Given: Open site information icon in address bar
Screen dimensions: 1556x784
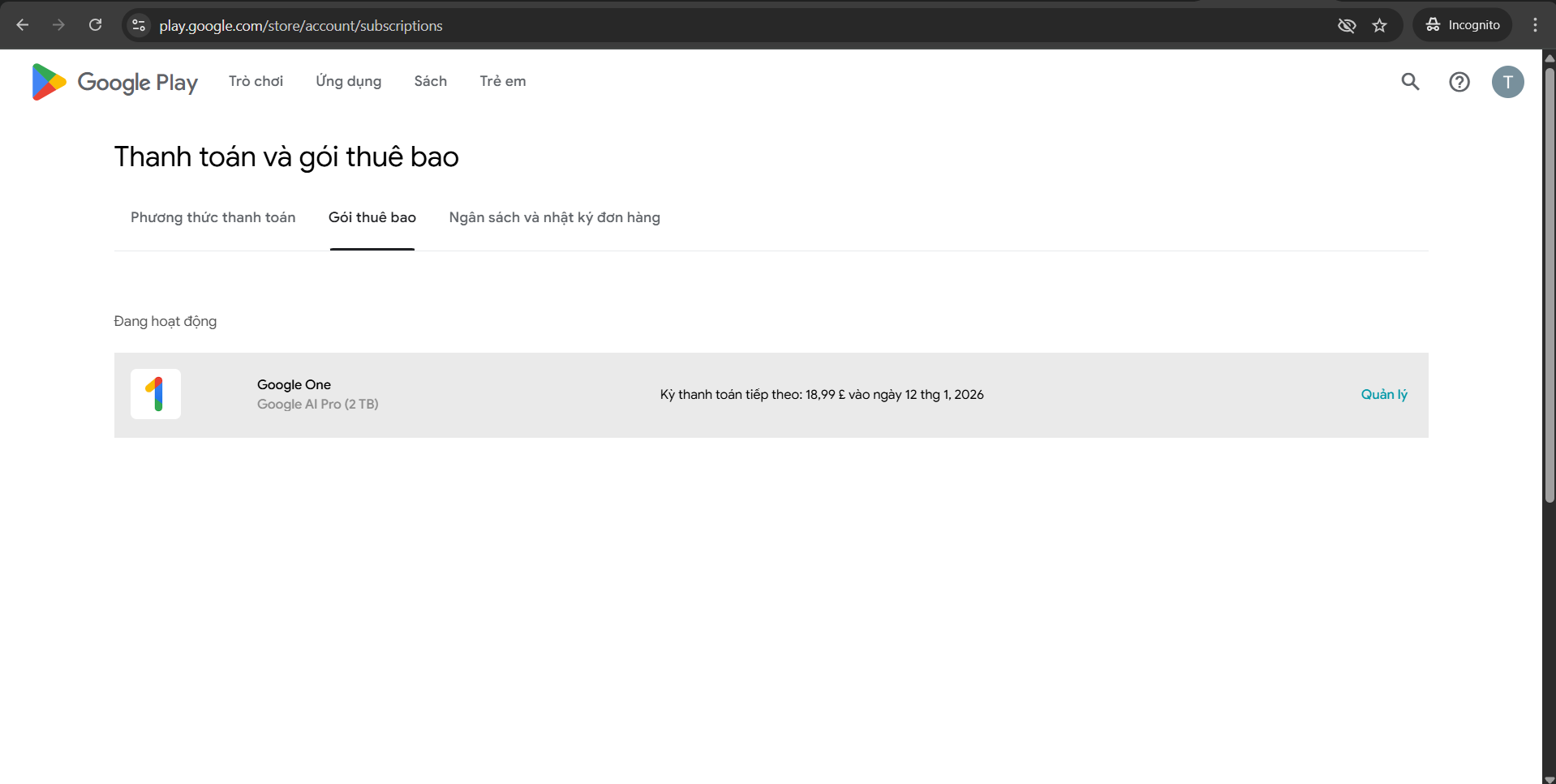Looking at the screenshot, I should [139, 25].
